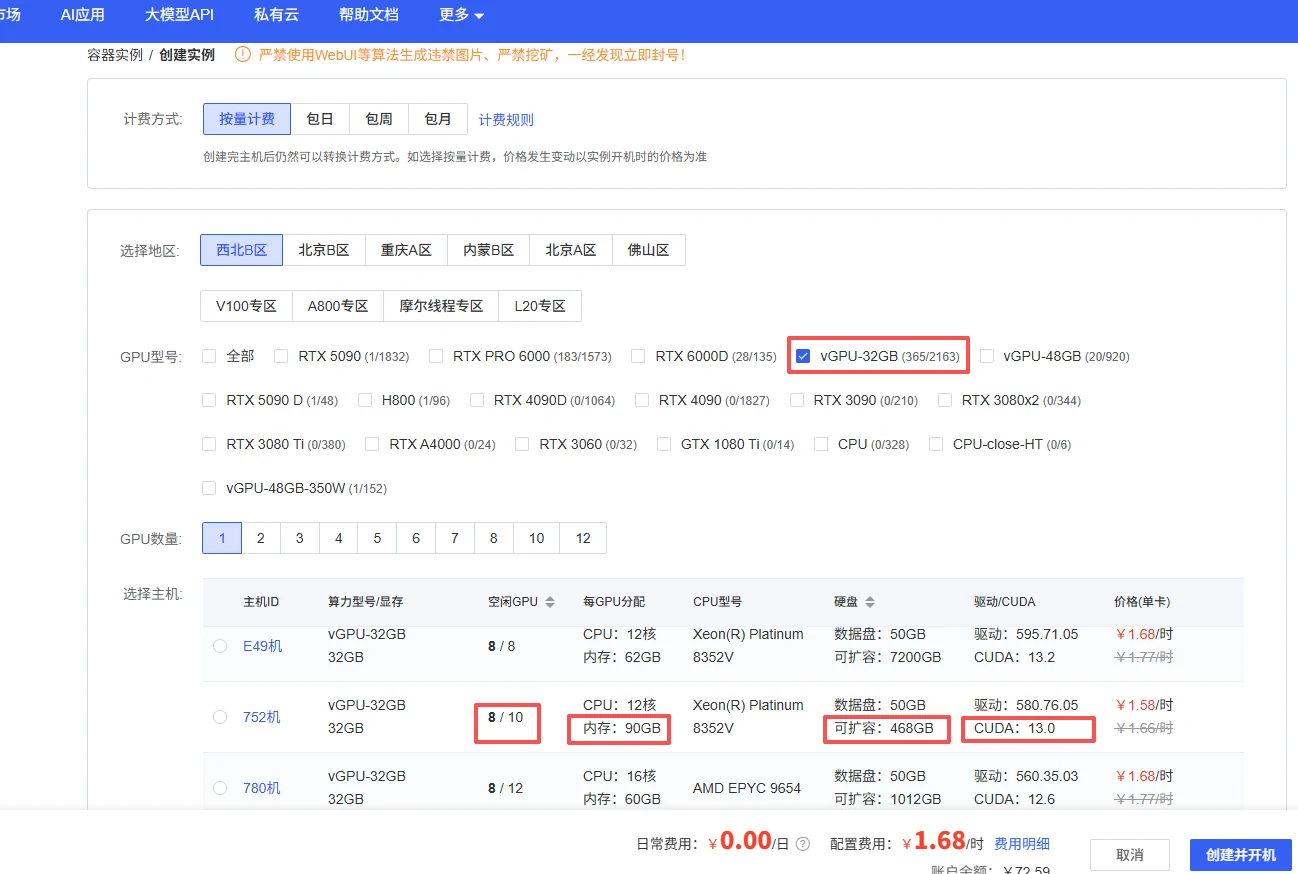The image size is (1298, 874).
Task: Select the 752机 host radio button
Action: click(x=220, y=717)
